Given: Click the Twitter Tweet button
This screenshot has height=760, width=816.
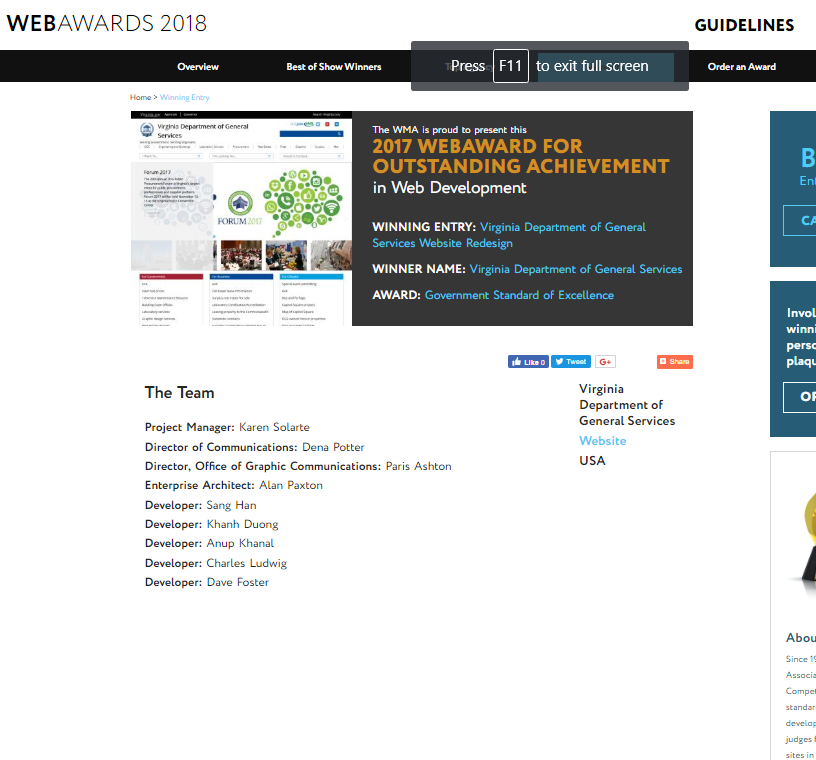Looking at the screenshot, I should coord(571,362).
